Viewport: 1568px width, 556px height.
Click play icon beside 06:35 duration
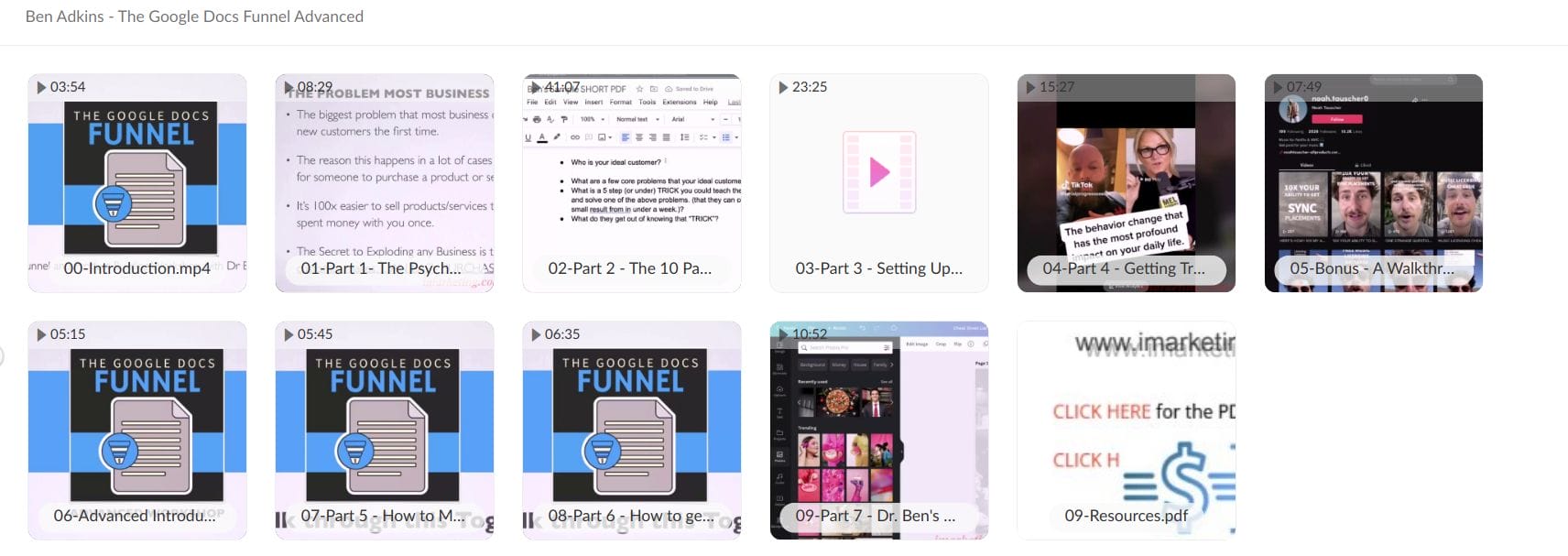tap(536, 334)
